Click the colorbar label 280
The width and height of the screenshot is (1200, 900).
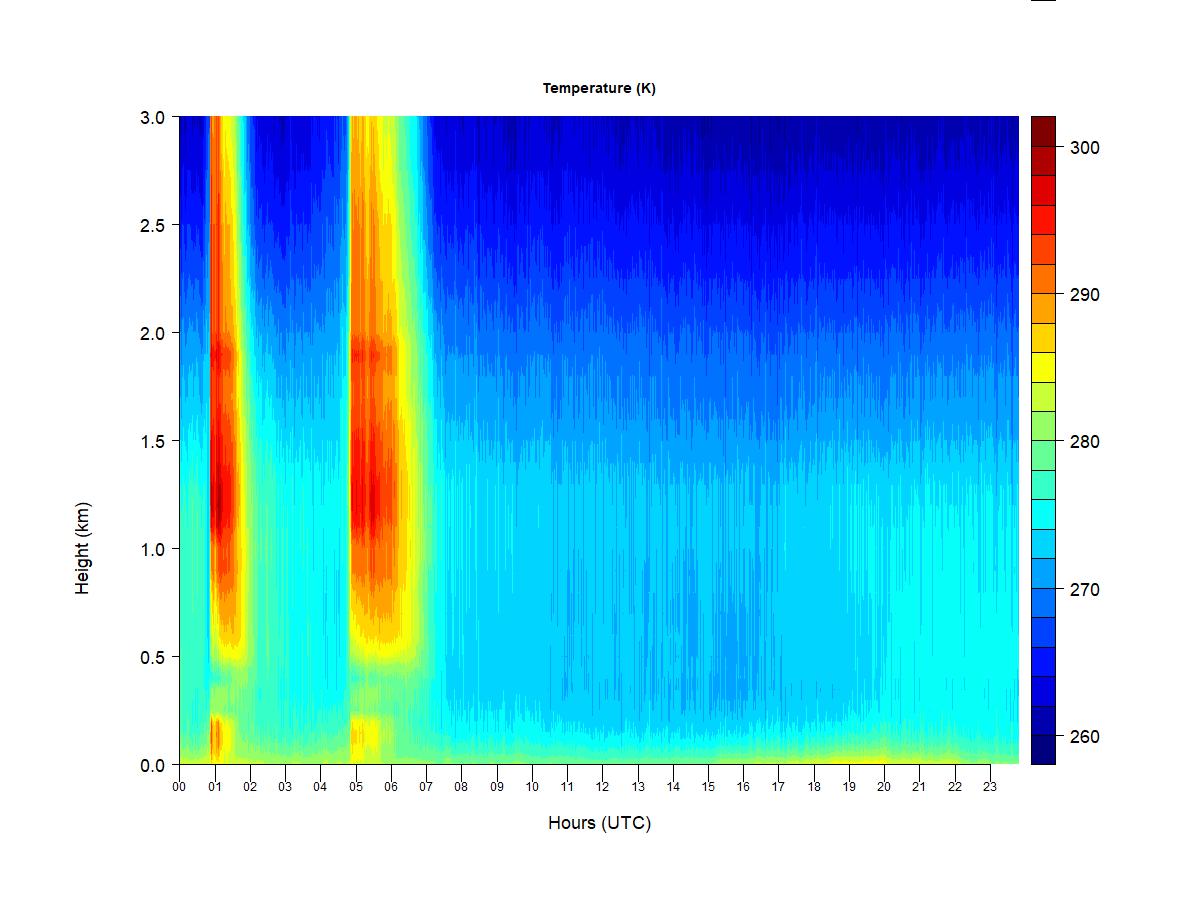point(1084,442)
